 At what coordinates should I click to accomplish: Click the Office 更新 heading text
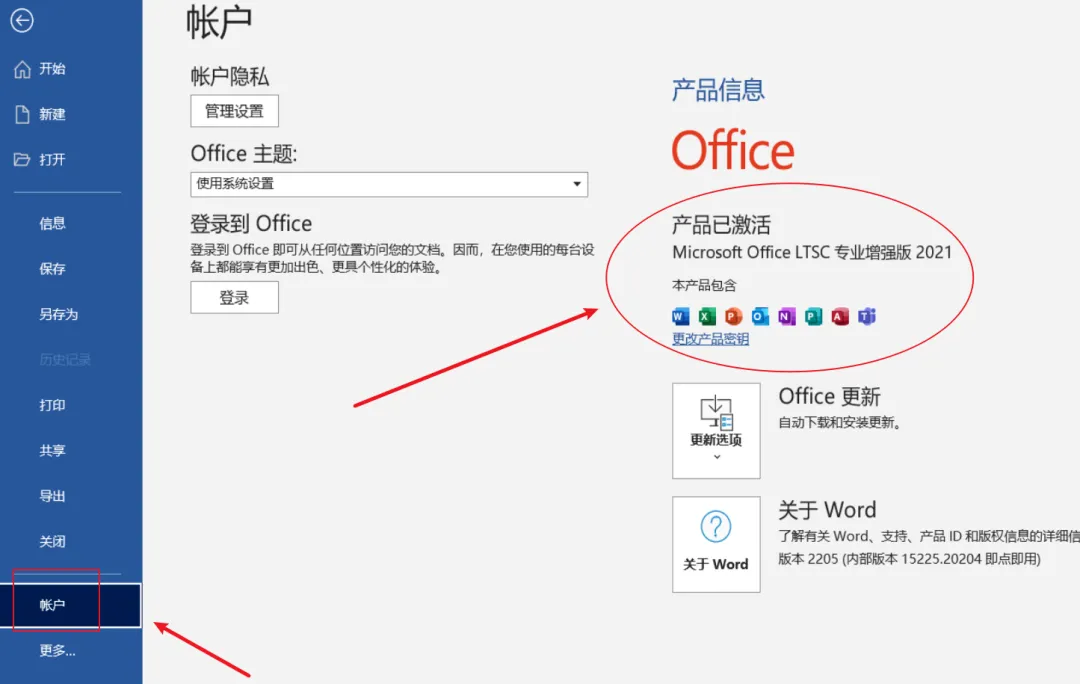[x=829, y=397]
